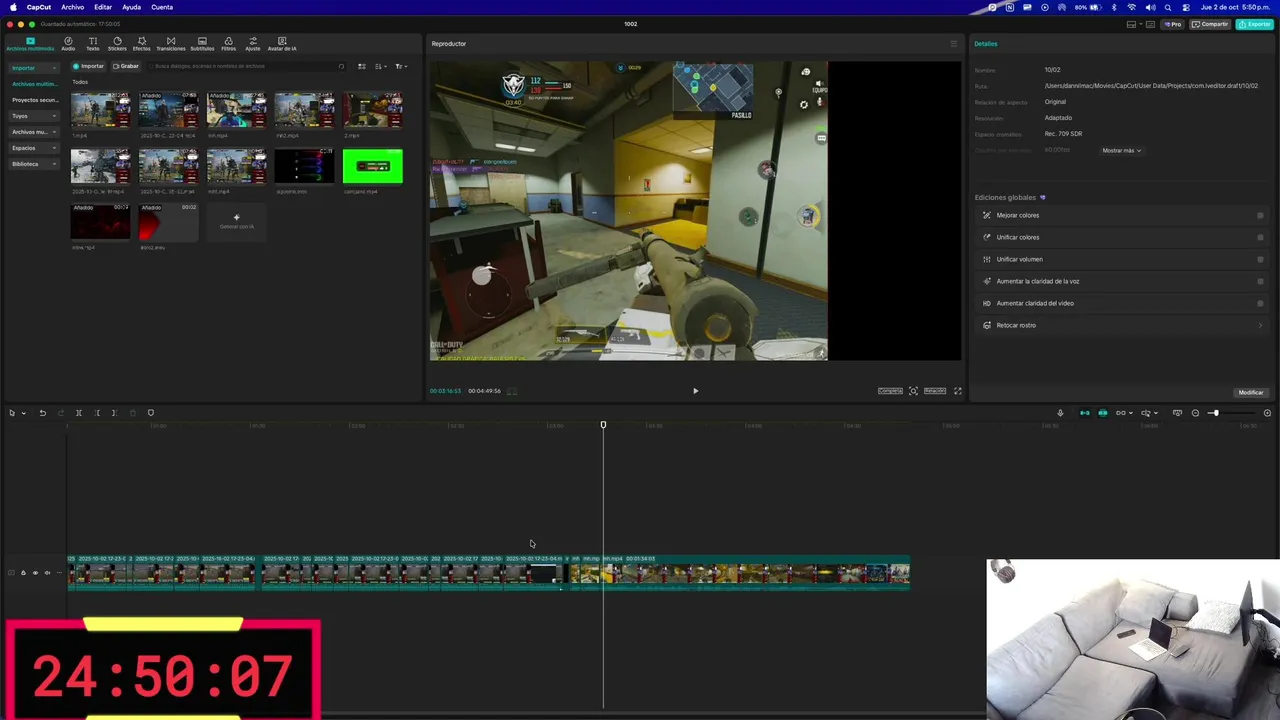Open the media filter dropdown
The image size is (1280, 720).
(400, 66)
